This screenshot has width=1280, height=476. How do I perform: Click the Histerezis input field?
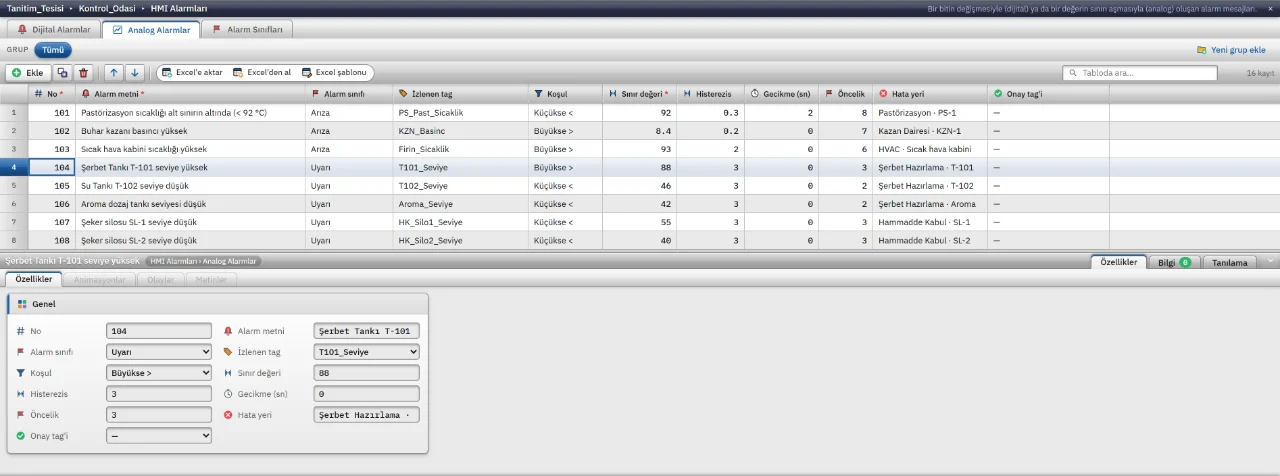coord(159,394)
